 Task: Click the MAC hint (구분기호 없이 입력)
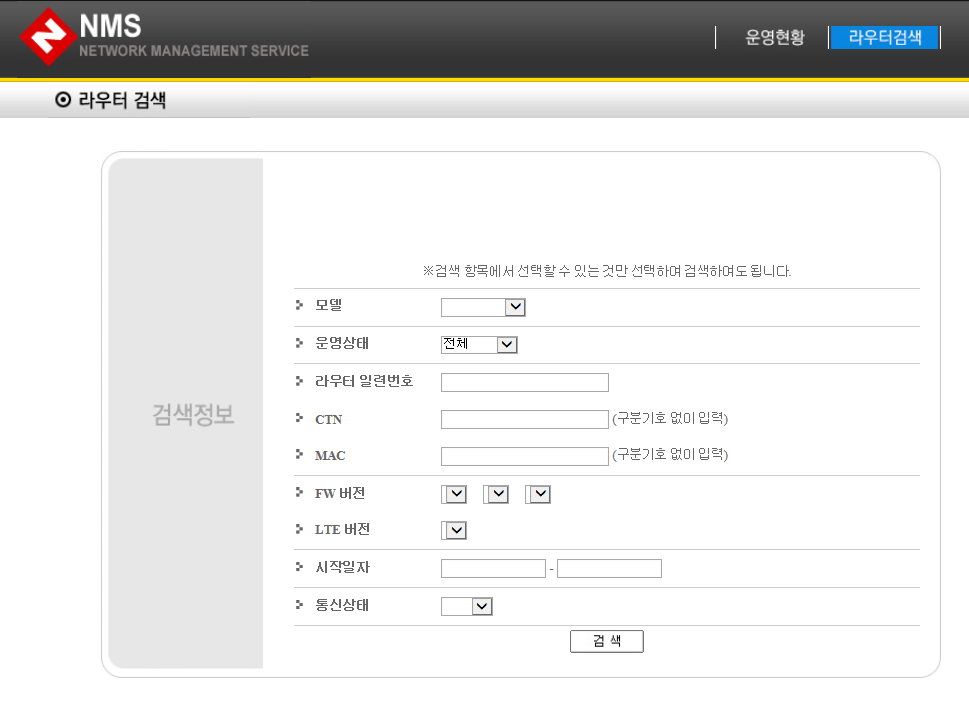pos(670,454)
